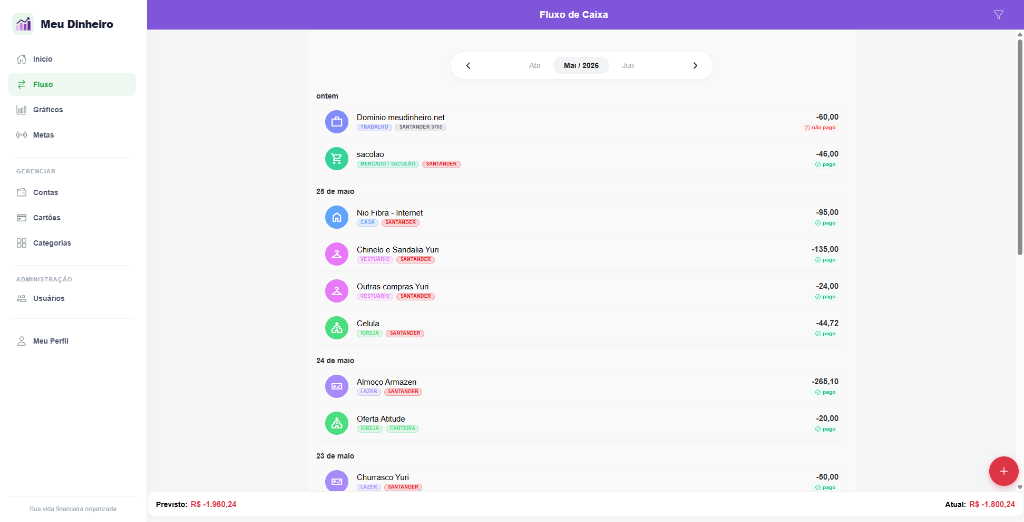The height and width of the screenshot is (522, 1024).
Task: Click leisure icon of Almoço Armazen
Action: (x=336, y=386)
